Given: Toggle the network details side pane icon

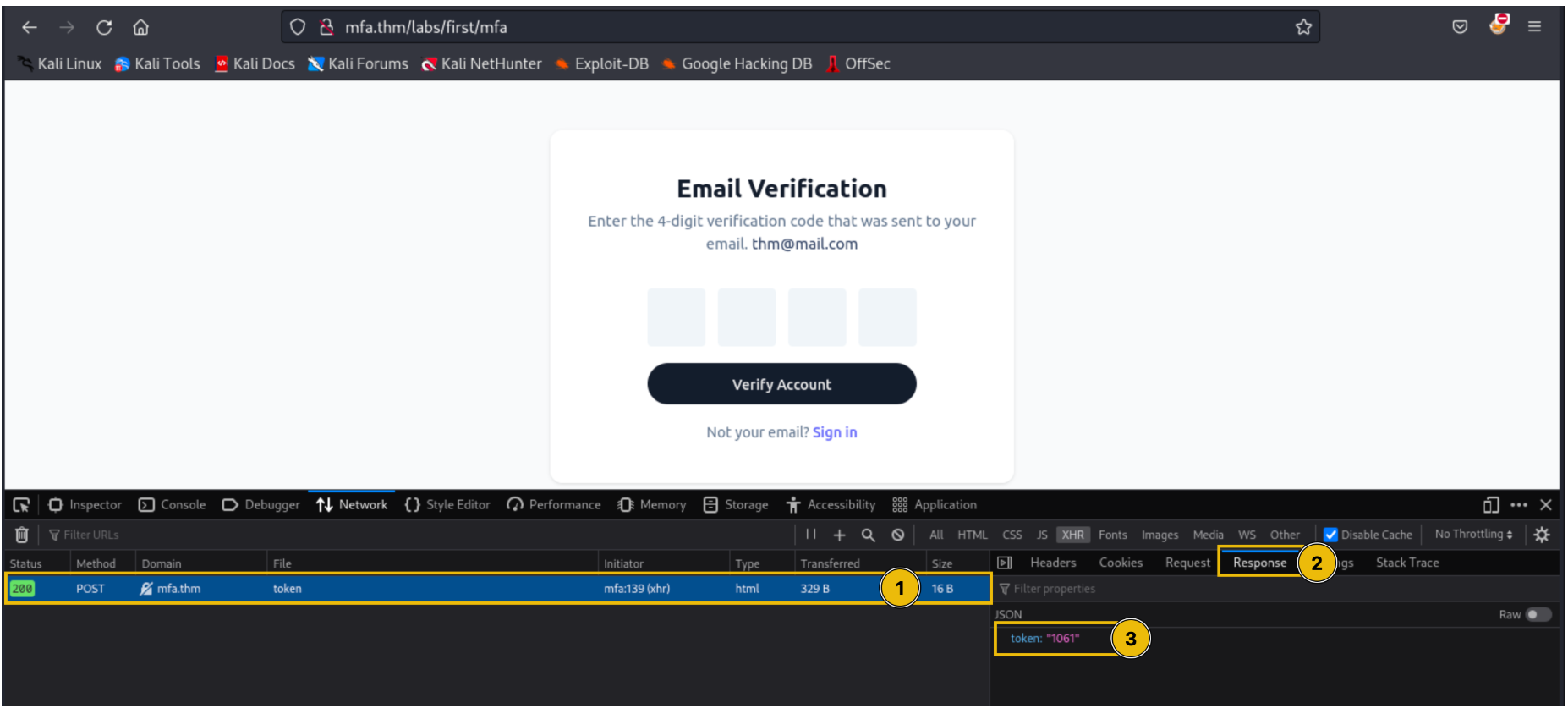Looking at the screenshot, I should (1005, 563).
